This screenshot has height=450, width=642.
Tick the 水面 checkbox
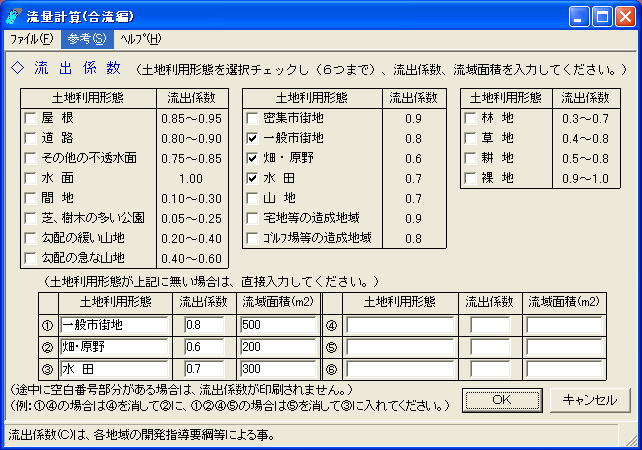31,178
